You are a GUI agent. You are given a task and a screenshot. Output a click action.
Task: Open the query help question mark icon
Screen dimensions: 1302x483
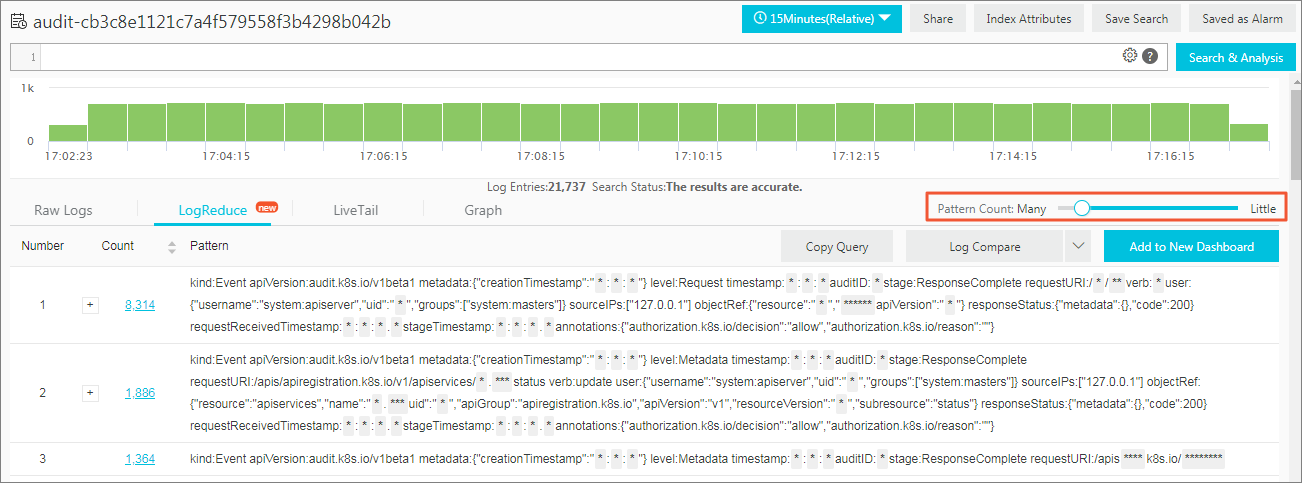point(1150,57)
